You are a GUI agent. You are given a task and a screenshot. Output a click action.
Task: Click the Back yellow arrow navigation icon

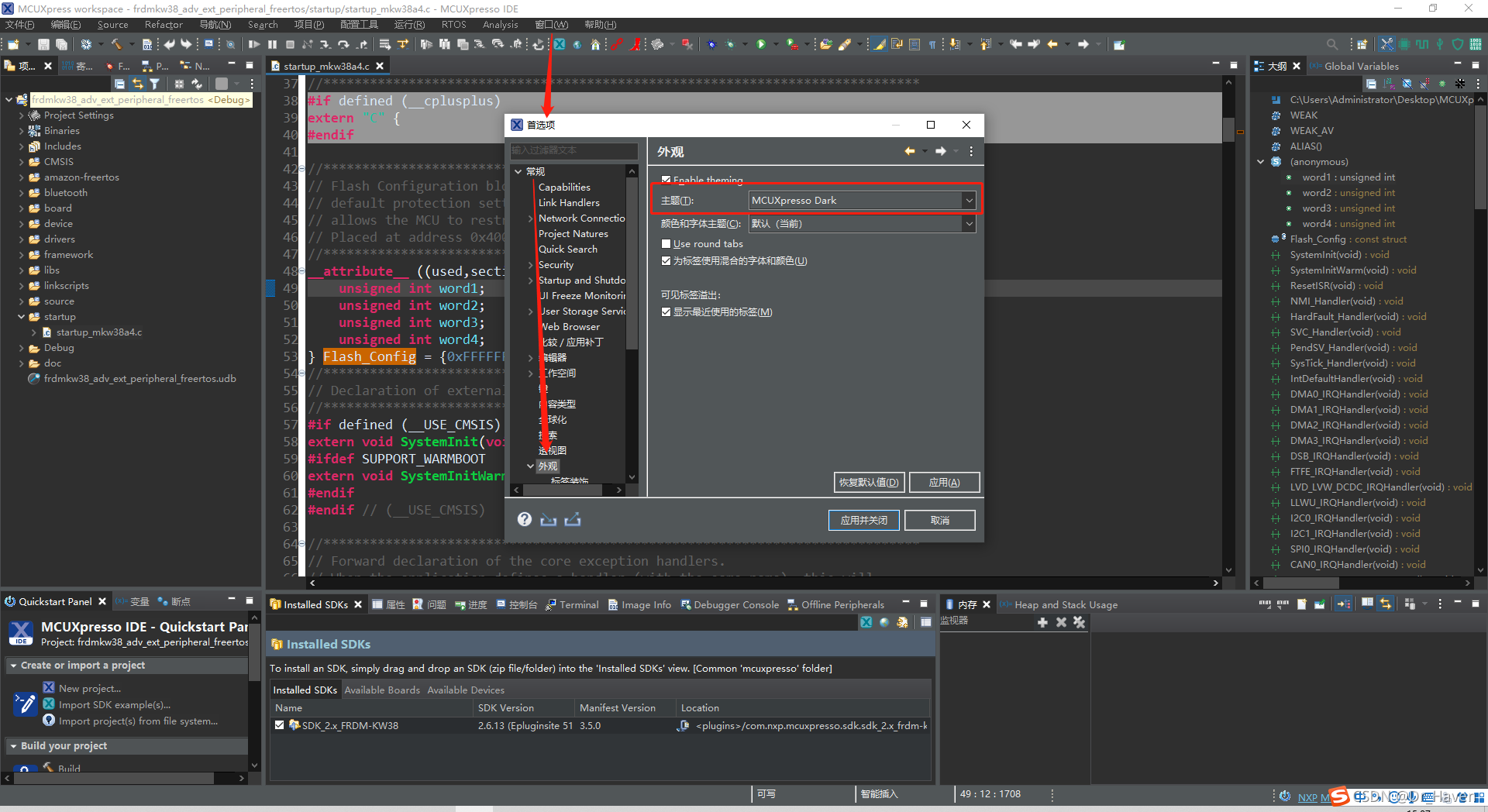pyautogui.click(x=1052, y=44)
